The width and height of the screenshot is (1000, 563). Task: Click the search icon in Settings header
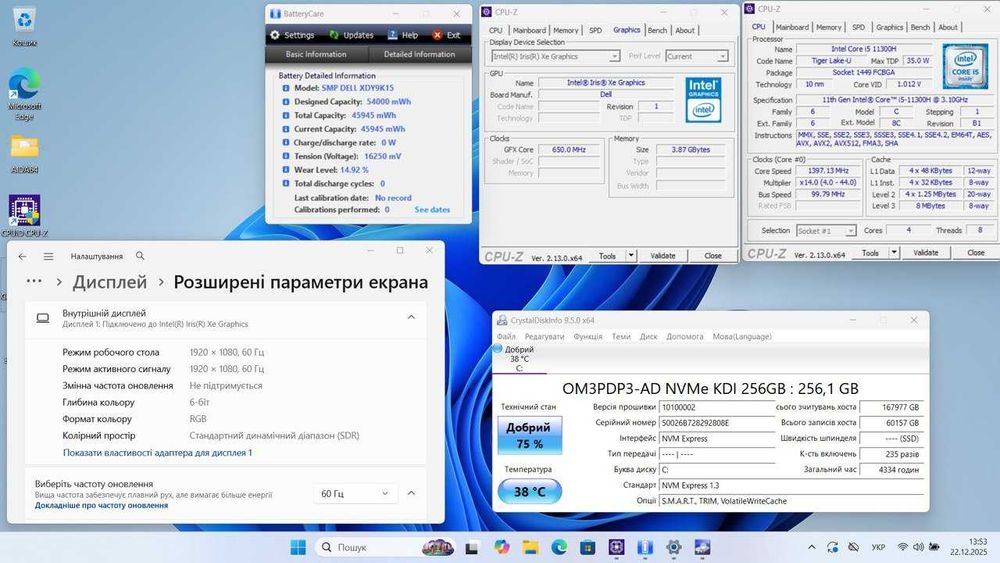[140, 256]
